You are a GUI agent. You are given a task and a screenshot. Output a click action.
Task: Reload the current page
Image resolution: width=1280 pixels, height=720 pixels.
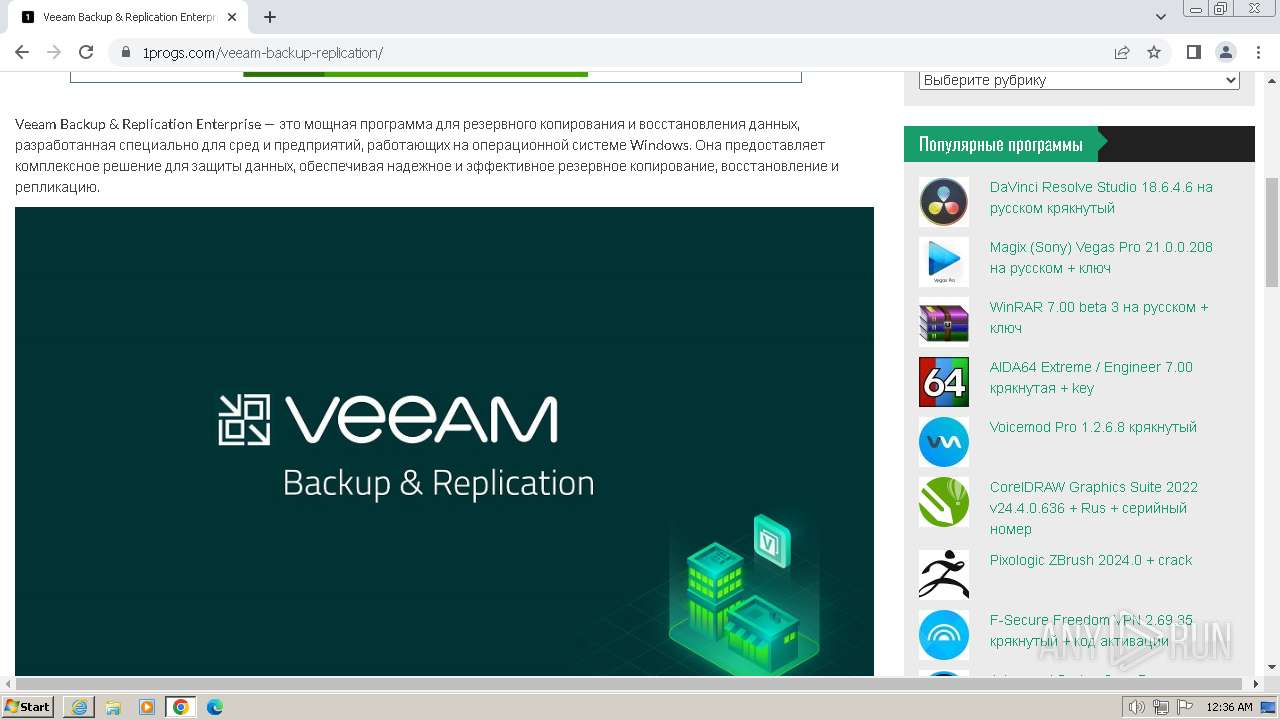coord(86,52)
